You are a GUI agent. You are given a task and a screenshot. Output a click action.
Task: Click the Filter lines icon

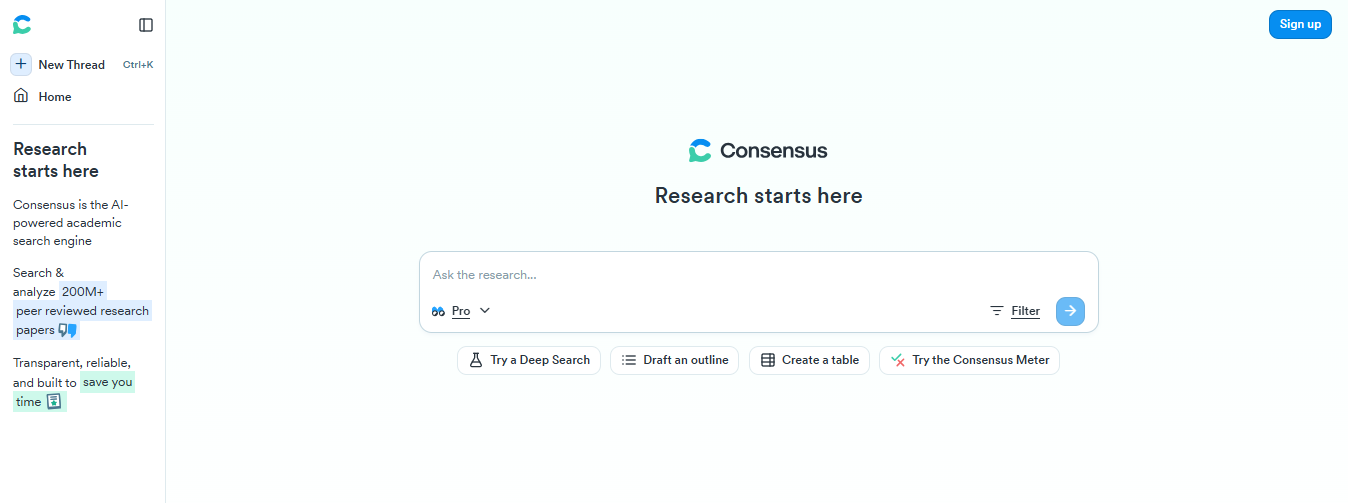pyautogui.click(x=997, y=311)
